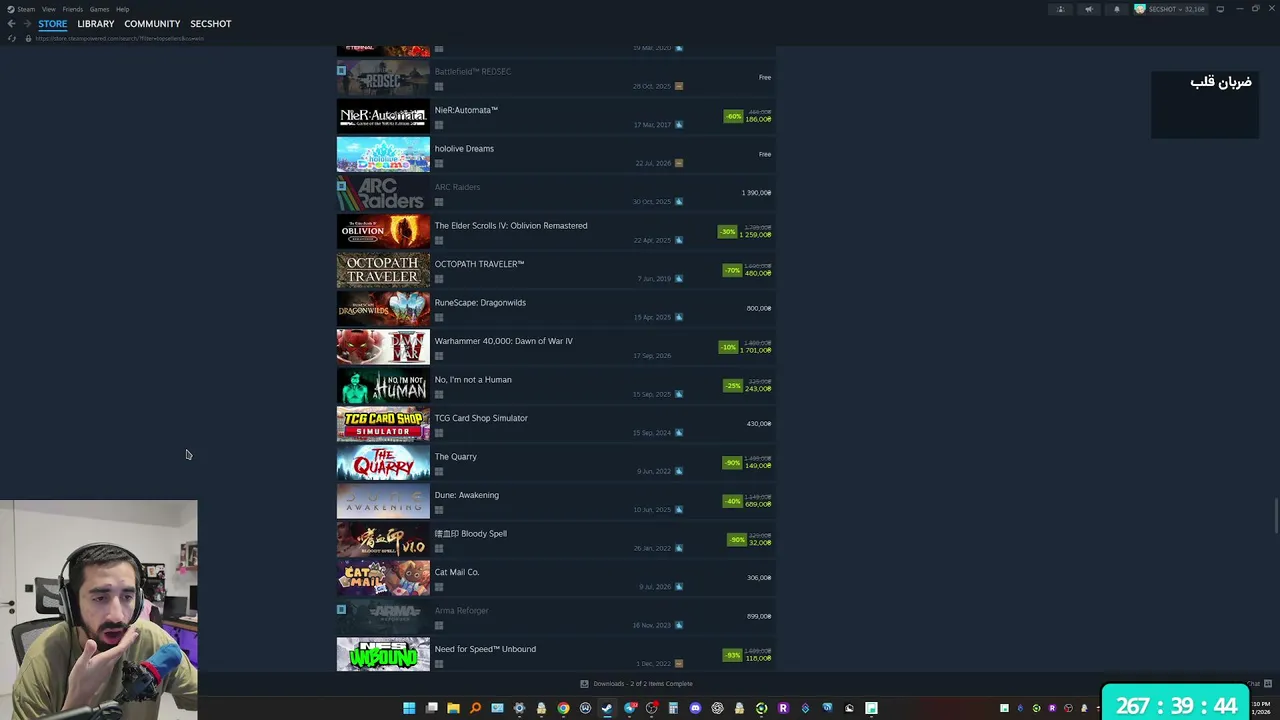
Task: Open the Help menu
Action: coord(122,9)
